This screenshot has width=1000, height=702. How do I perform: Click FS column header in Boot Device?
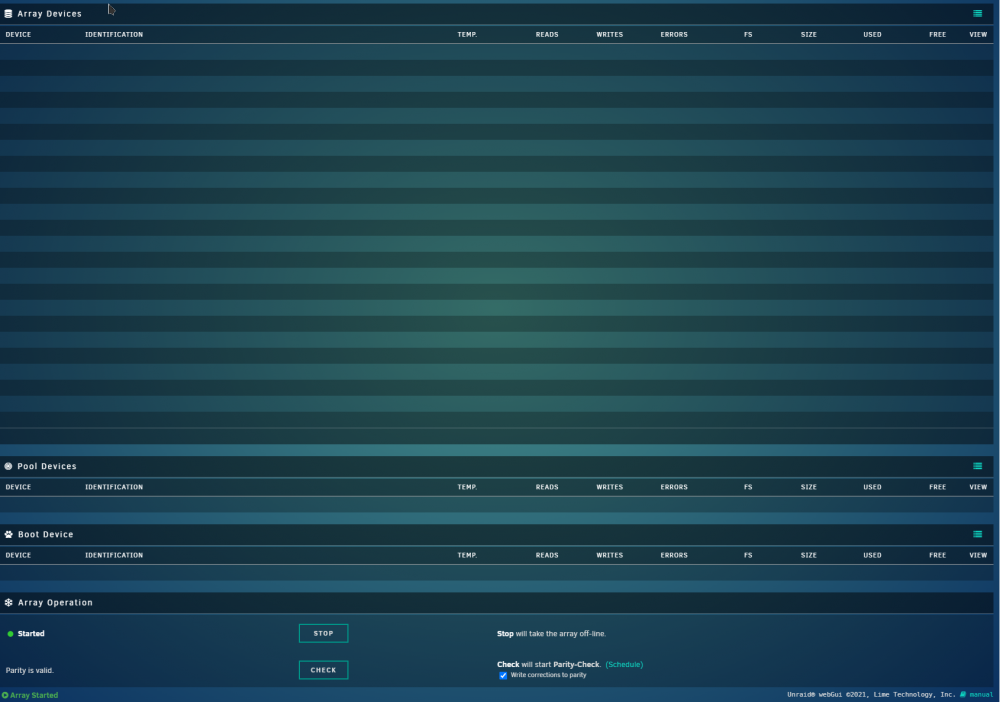click(x=748, y=555)
